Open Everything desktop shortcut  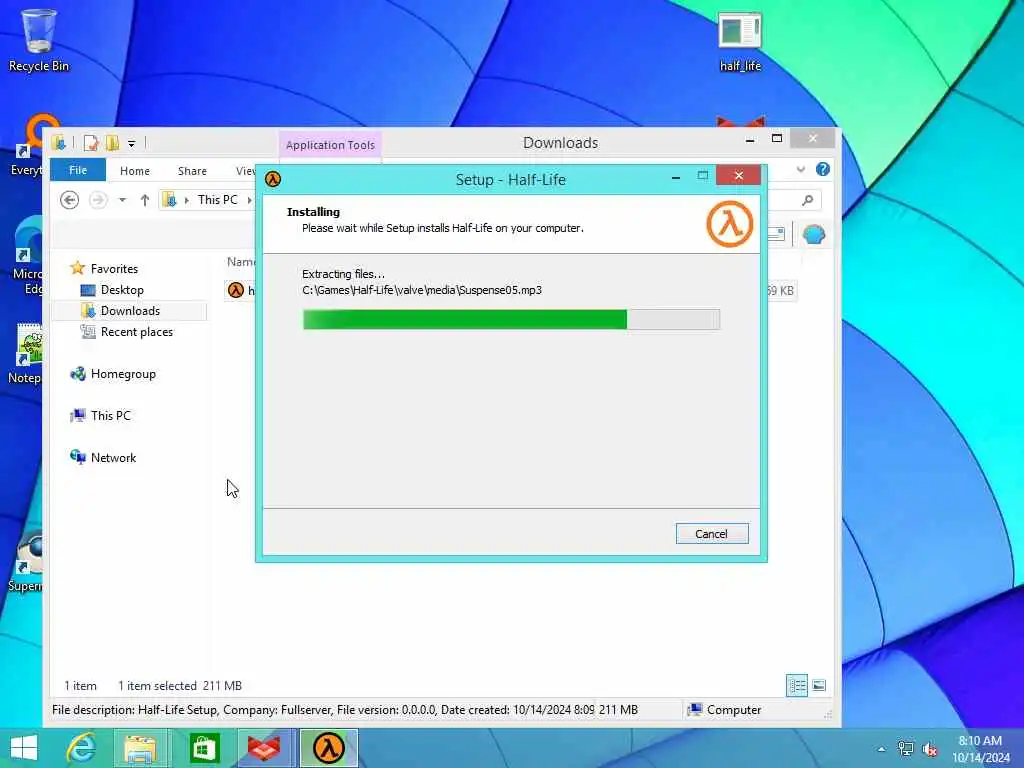(26, 146)
